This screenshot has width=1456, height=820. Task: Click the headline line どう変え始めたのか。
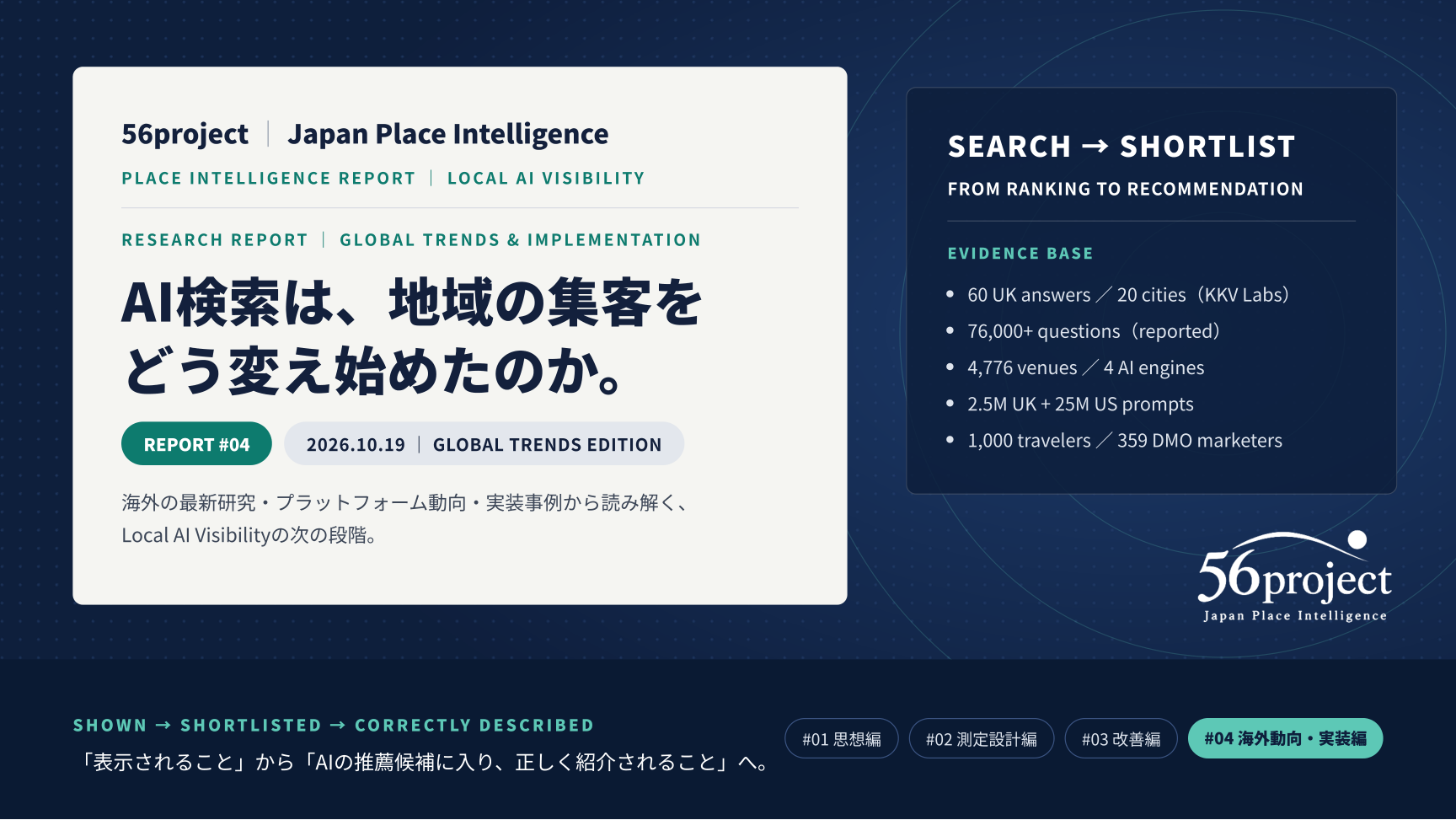[374, 371]
